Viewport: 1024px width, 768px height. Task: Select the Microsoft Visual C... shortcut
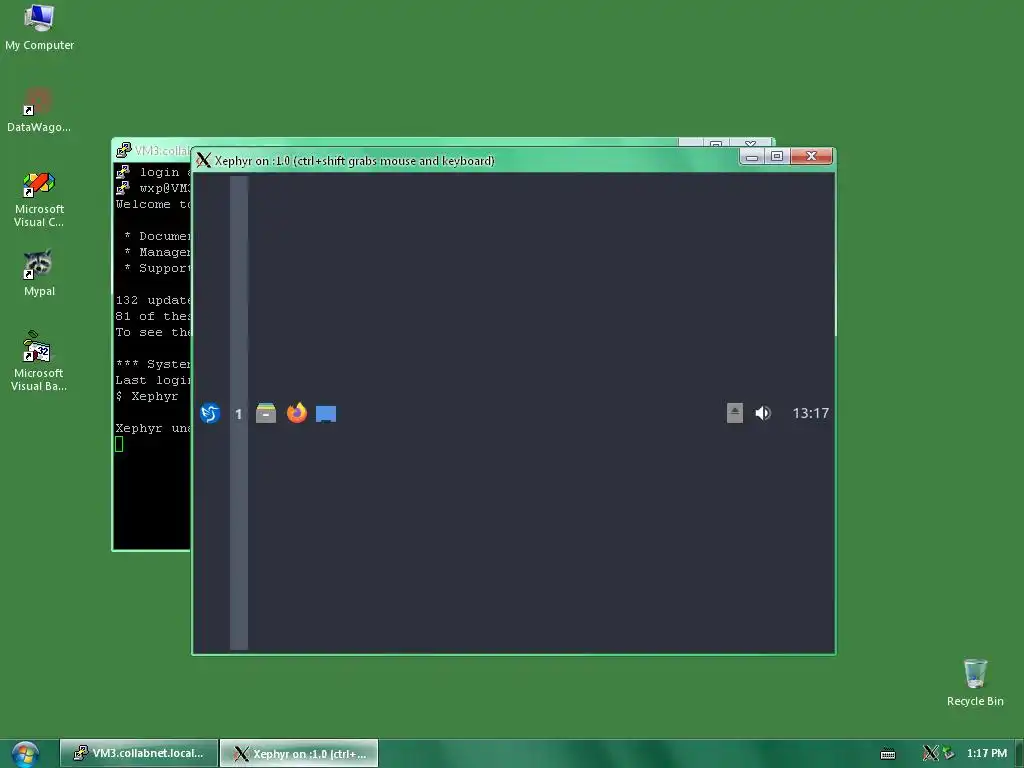pos(39,199)
